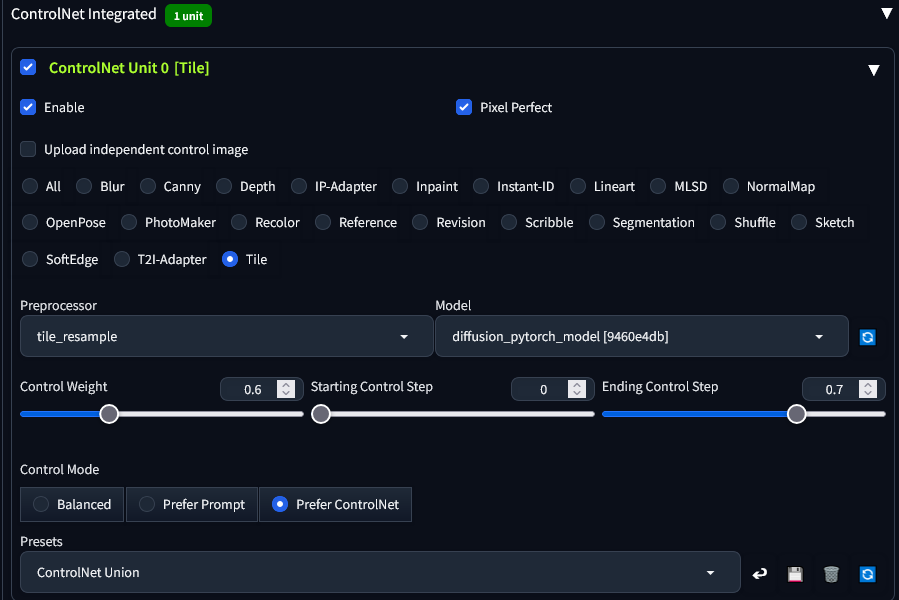Select the Tile control type
Image resolution: width=899 pixels, height=600 pixels.
230,259
